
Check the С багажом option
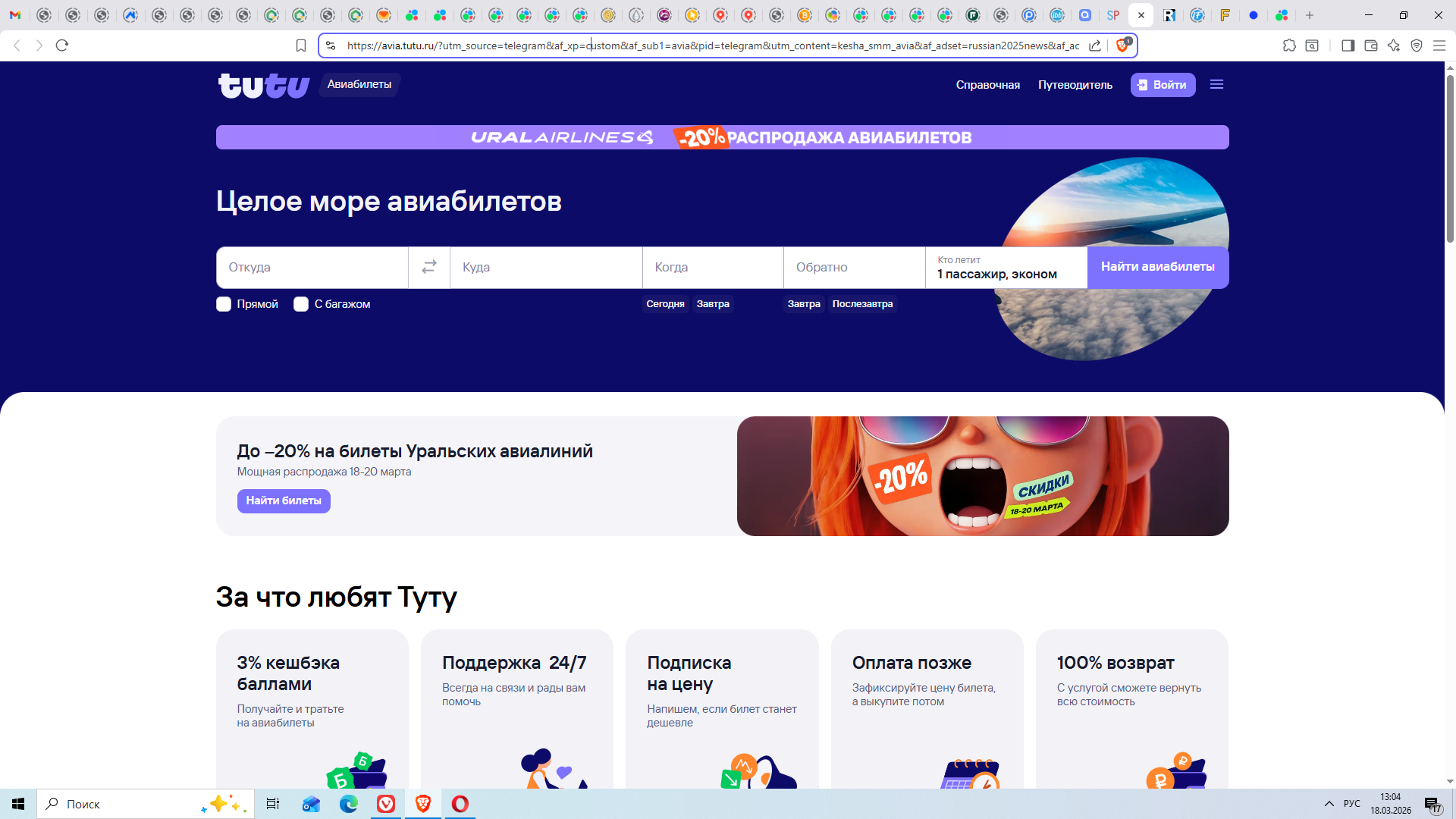[301, 304]
